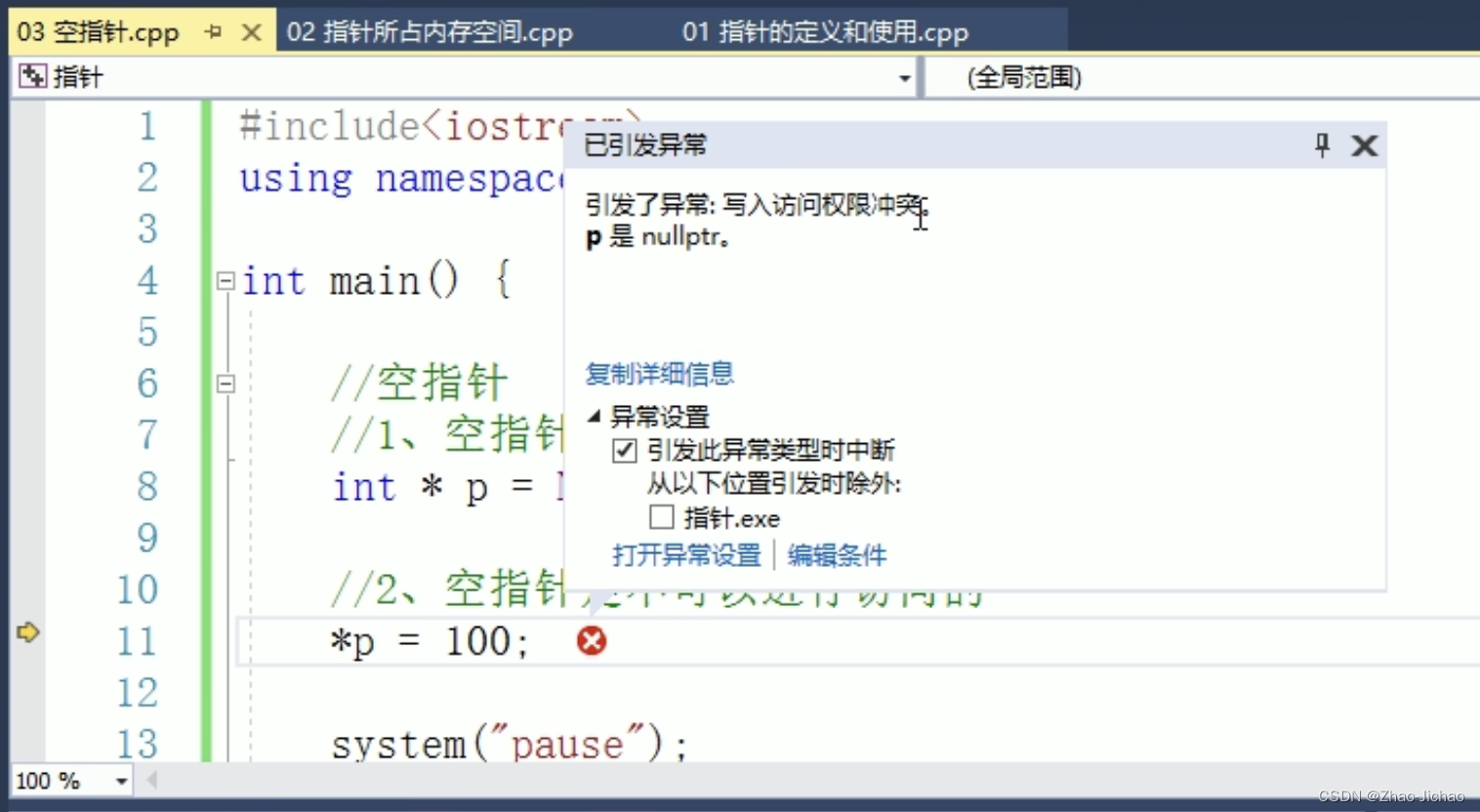1480x812 pixels.
Task: Click the p 是 nullptr message text
Action: tap(657, 236)
